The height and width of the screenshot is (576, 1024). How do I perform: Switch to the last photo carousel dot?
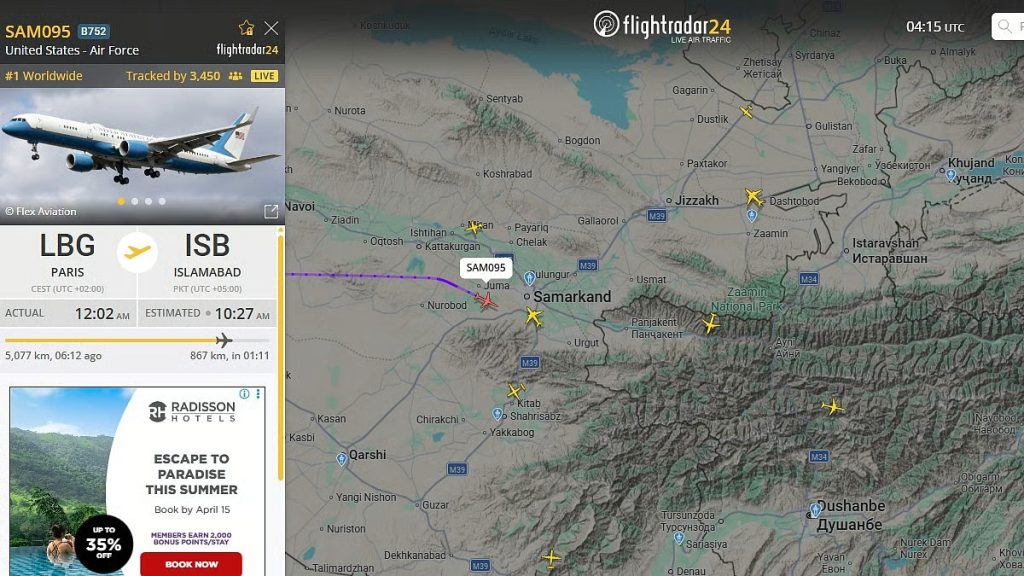[x=162, y=201]
